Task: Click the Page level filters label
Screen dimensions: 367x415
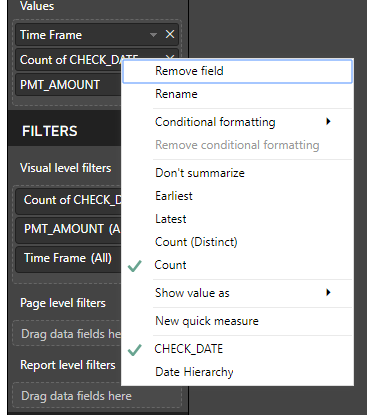Action: (x=63, y=303)
